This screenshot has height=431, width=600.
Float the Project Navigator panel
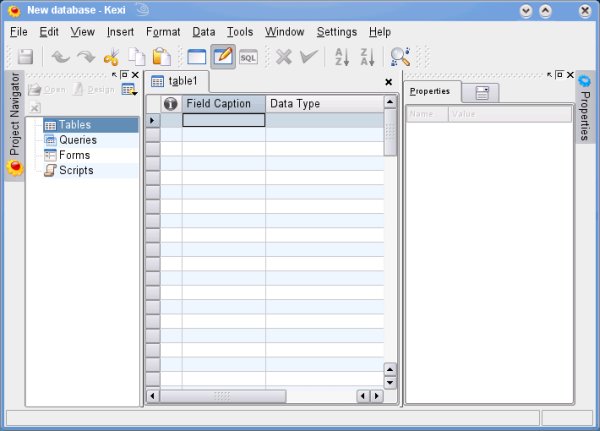pyautogui.click(x=124, y=75)
